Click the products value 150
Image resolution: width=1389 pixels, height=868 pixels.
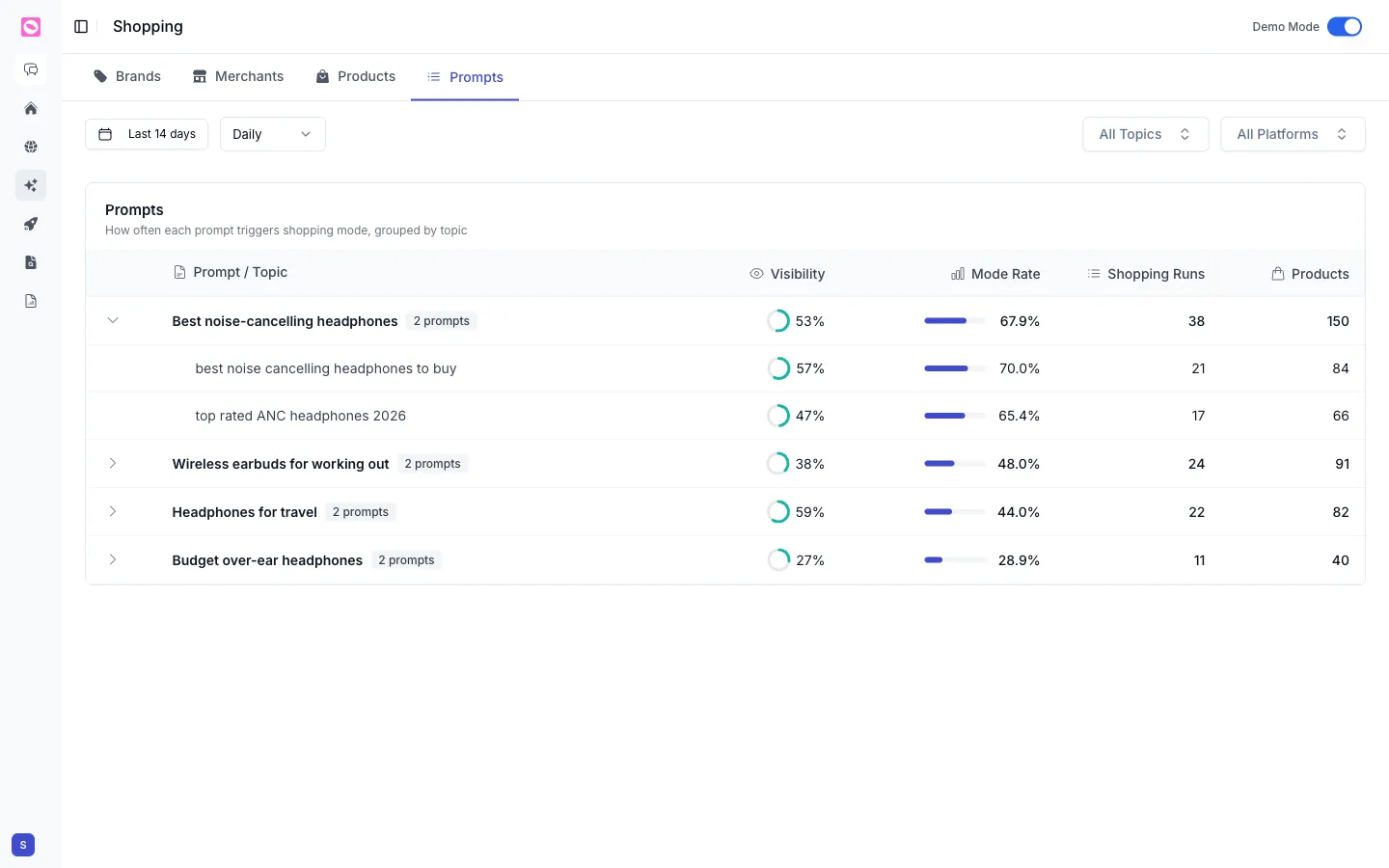(x=1338, y=321)
